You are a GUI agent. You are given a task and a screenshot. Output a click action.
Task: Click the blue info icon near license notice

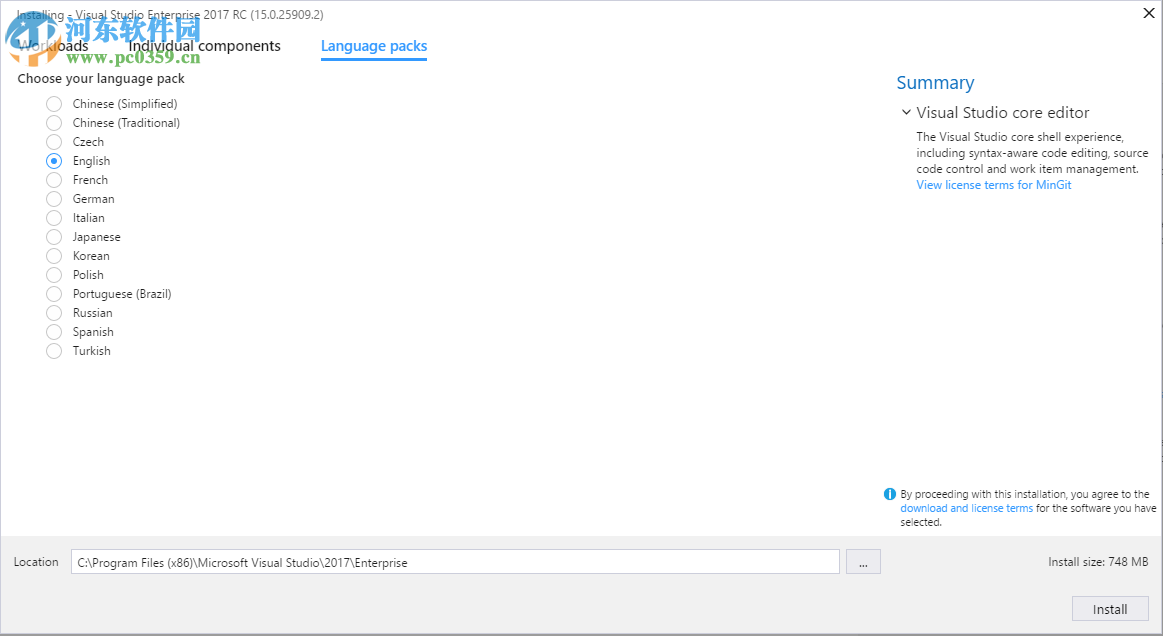click(890, 494)
